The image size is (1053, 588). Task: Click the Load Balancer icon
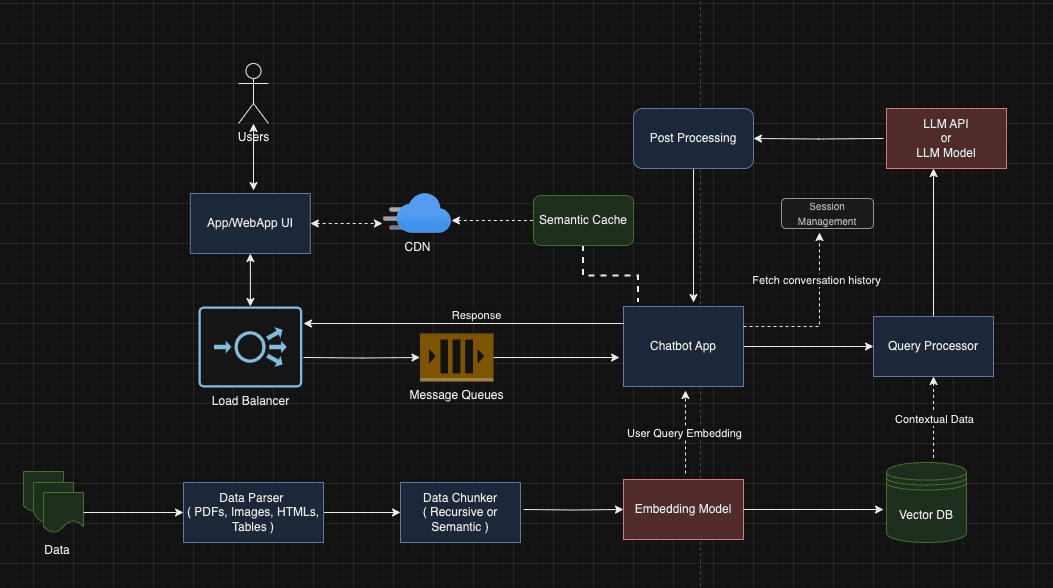250,347
